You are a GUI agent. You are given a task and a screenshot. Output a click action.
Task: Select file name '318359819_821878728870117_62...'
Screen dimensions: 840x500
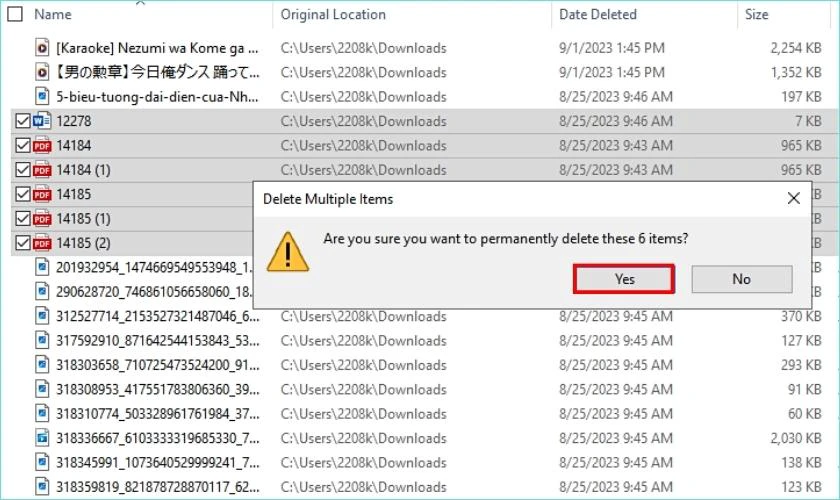158,487
